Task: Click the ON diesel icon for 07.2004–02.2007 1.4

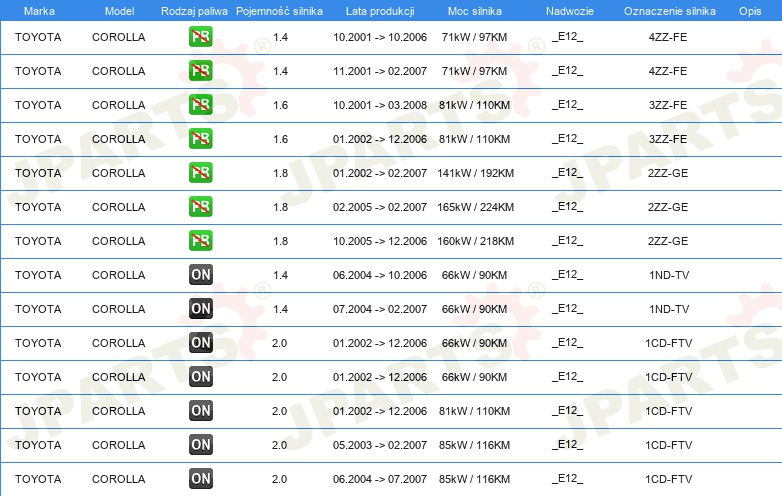Action: click(201, 309)
